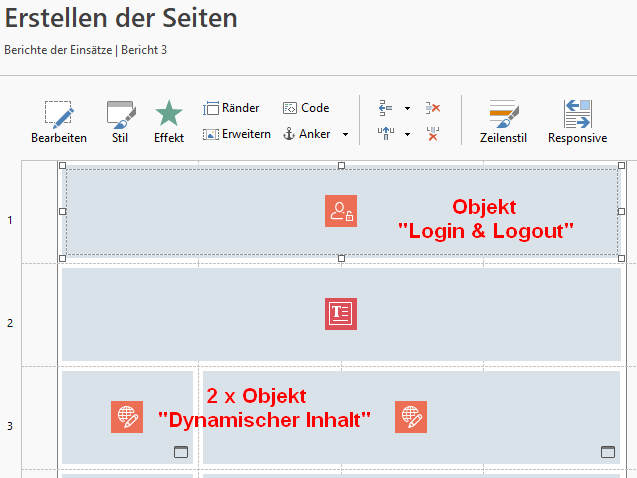Select the text object in row 2

[x=341, y=314]
